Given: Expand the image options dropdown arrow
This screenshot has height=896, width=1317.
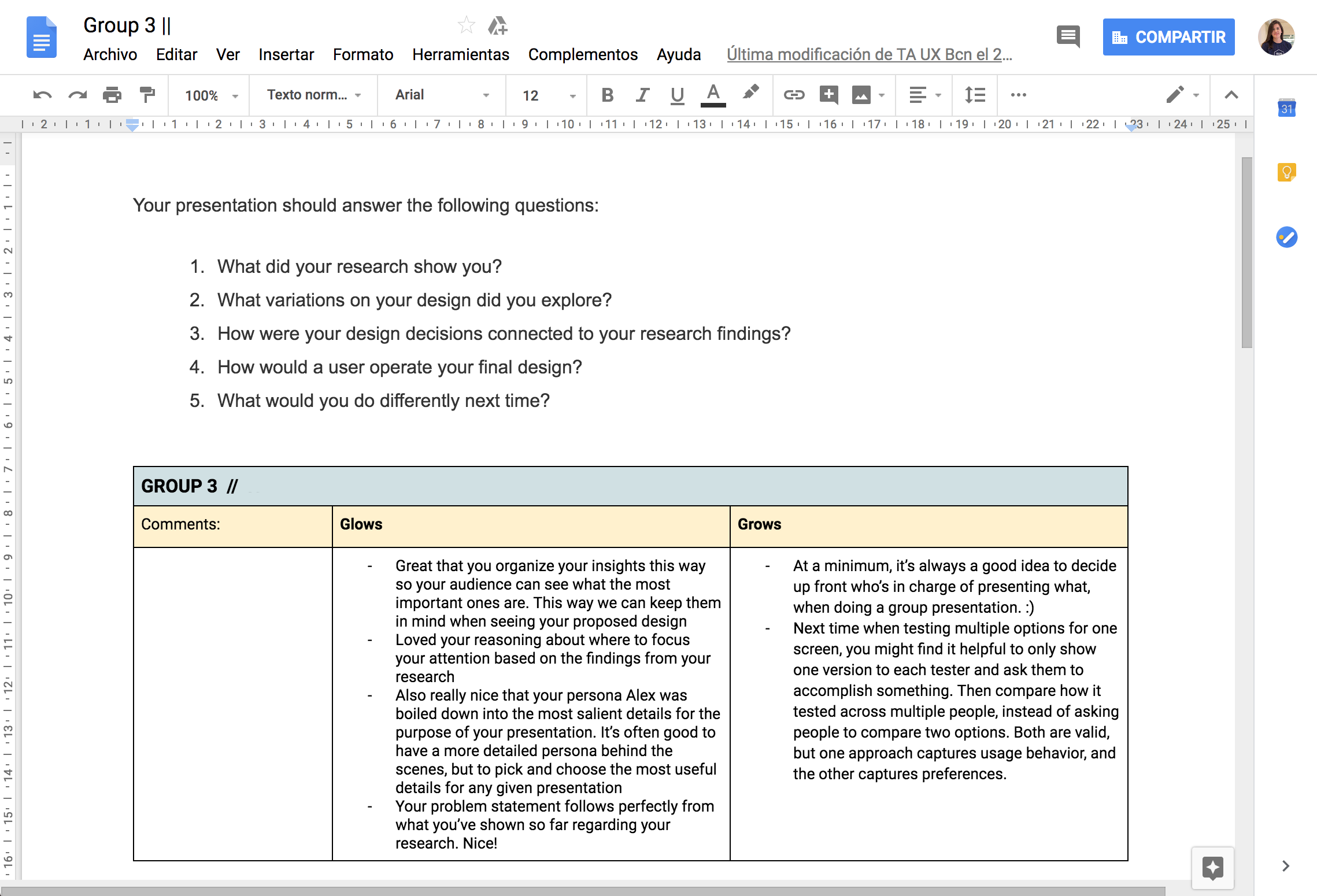Looking at the screenshot, I should pyautogui.click(x=882, y=95).
